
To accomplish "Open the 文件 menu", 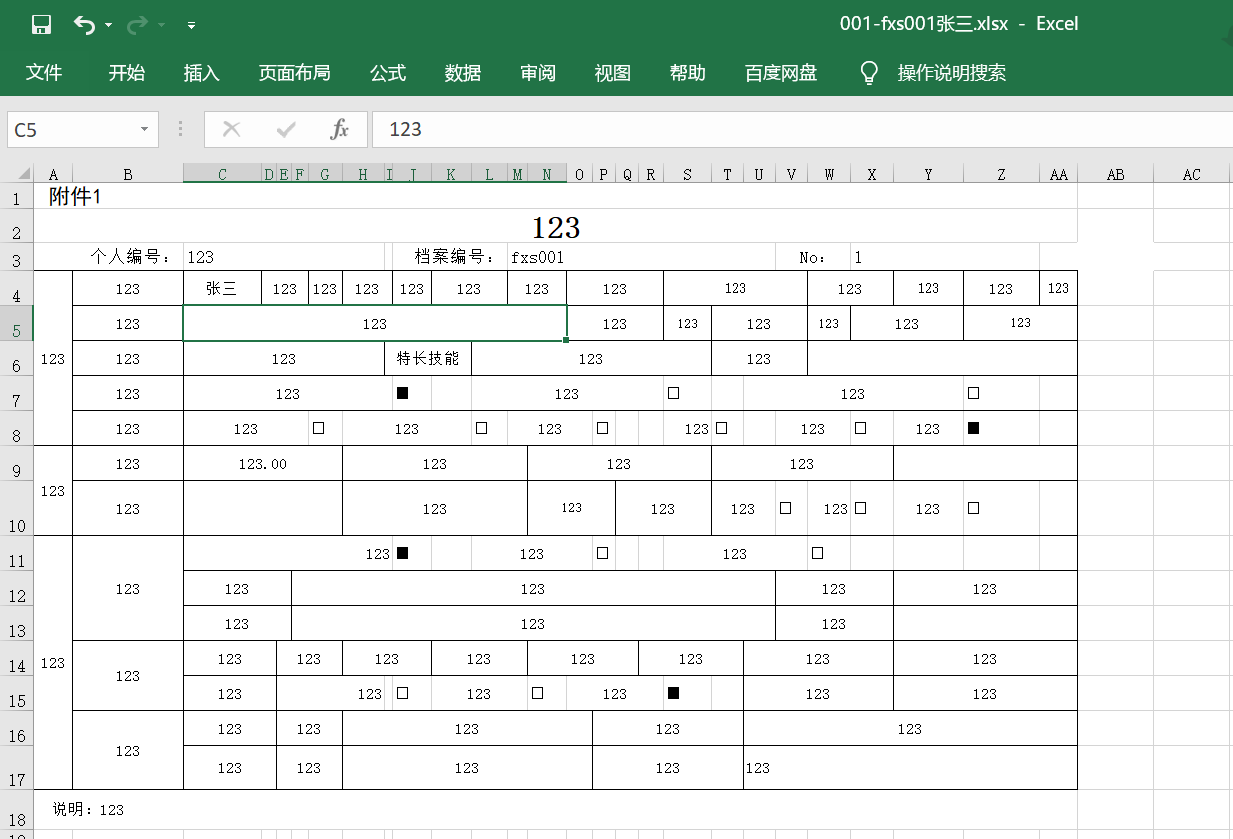I will coord(44,73).
